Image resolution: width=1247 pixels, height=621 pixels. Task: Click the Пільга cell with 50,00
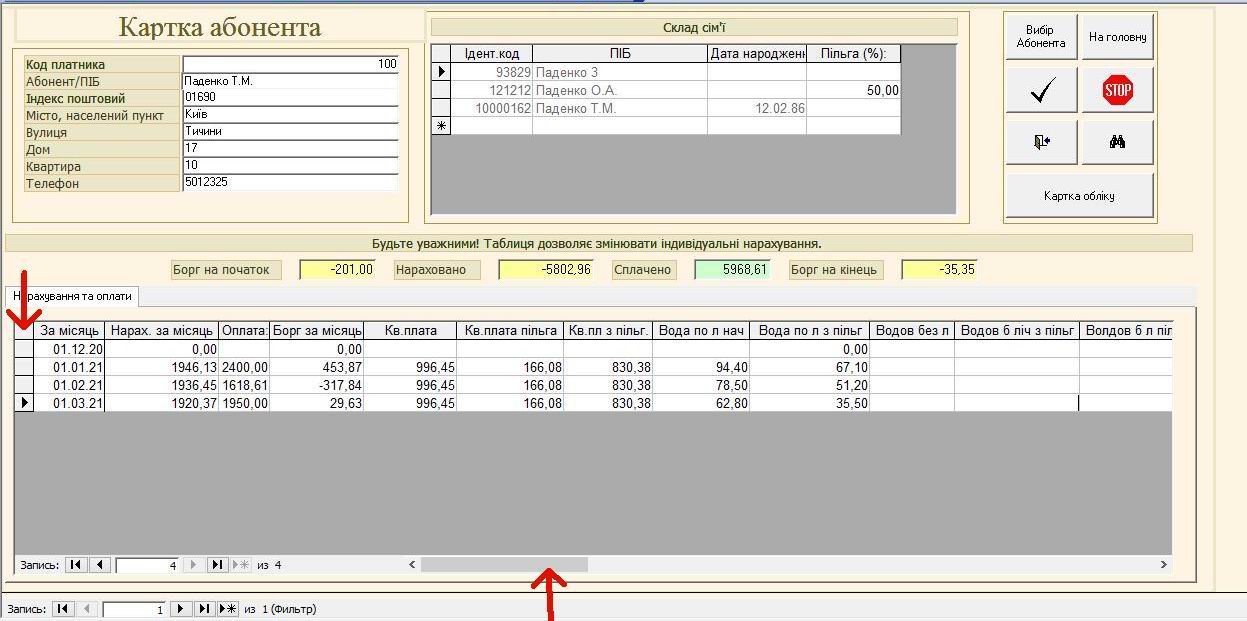[x=854, y=90]
